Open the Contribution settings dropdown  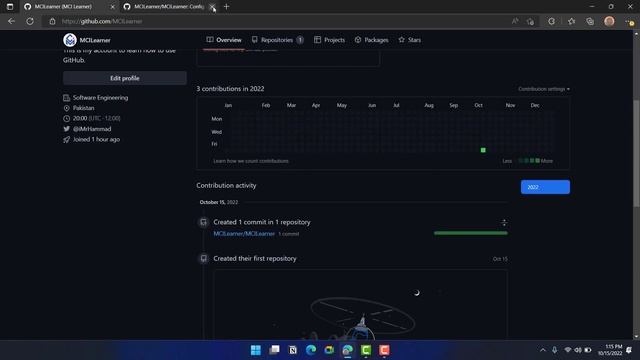(544, 89)
